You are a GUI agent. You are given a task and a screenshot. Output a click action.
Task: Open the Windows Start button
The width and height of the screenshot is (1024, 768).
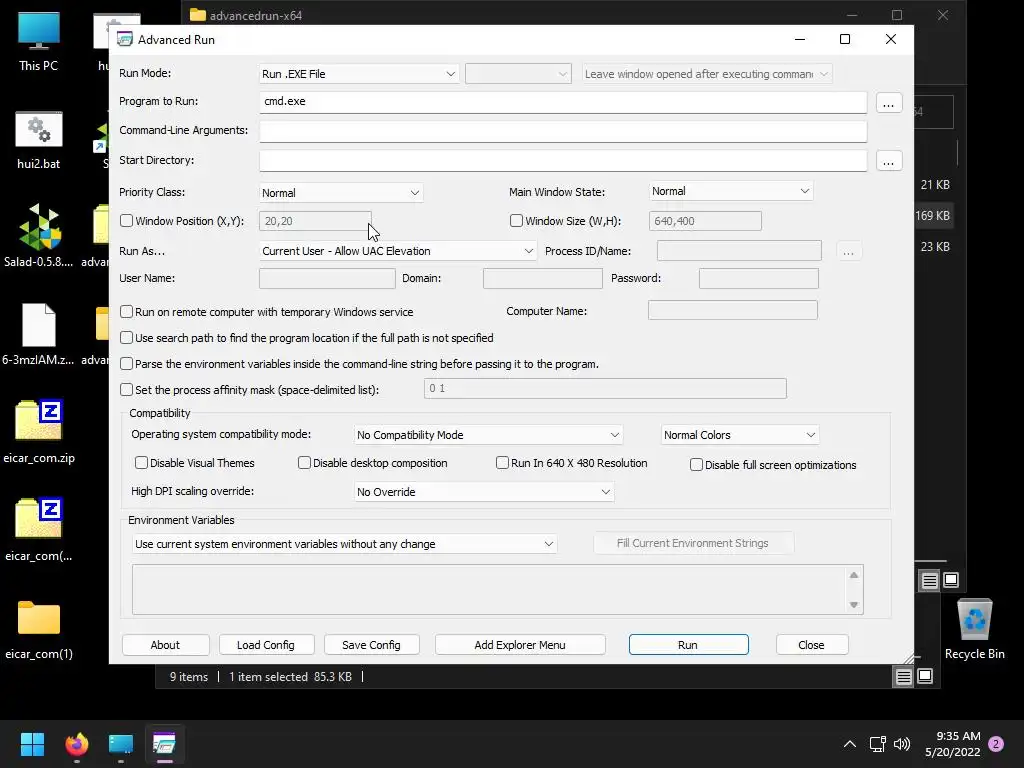pyautogui.click(x=32, y=744)
